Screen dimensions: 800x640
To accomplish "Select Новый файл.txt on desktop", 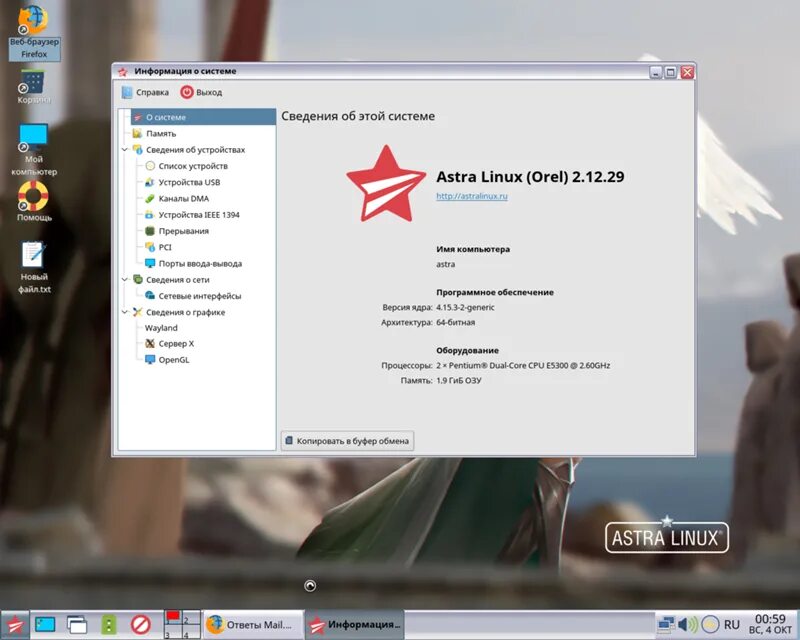I will (x=34, y=267).
